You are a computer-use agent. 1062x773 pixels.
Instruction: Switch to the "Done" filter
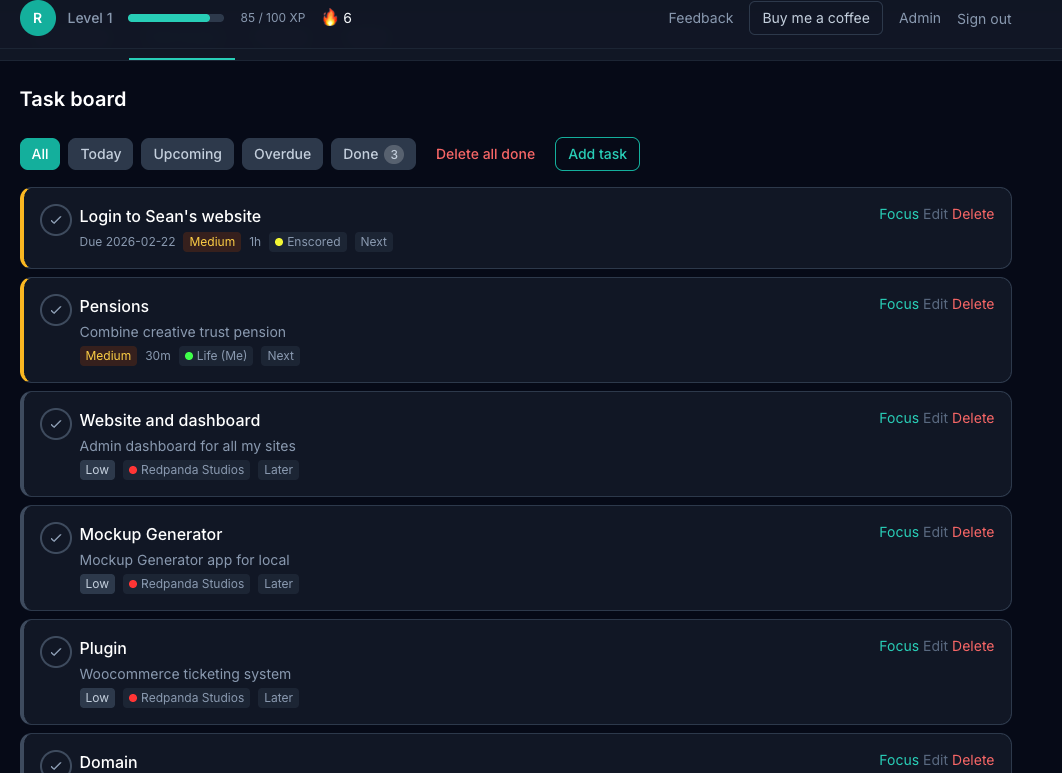pyautogui.click(x=373, y=154)
